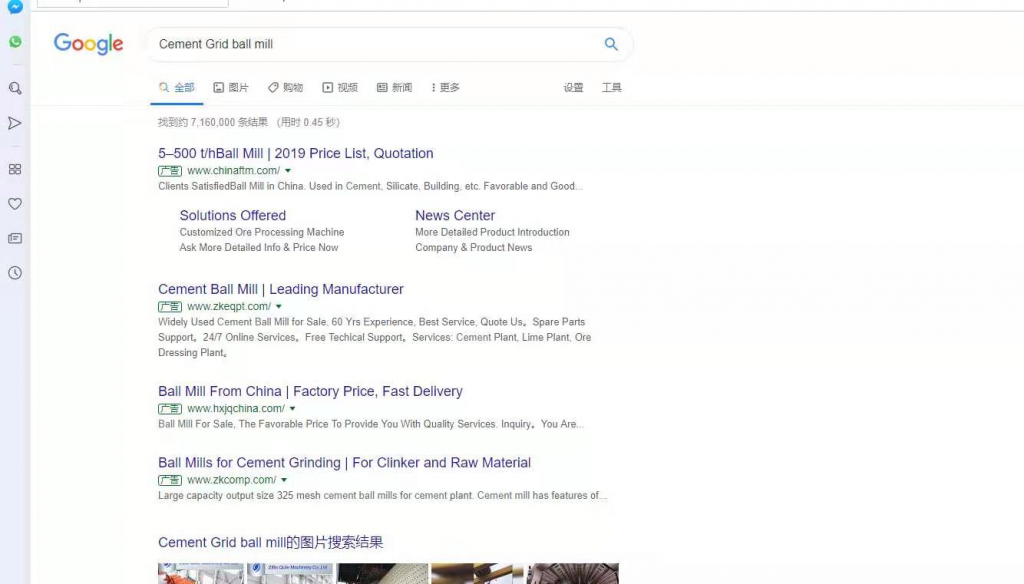Open the Solutions Offered sitelink
Image resolution: width=1024 pixels, height=584 pixels.
pyautogui.click(x=232, y=216)
